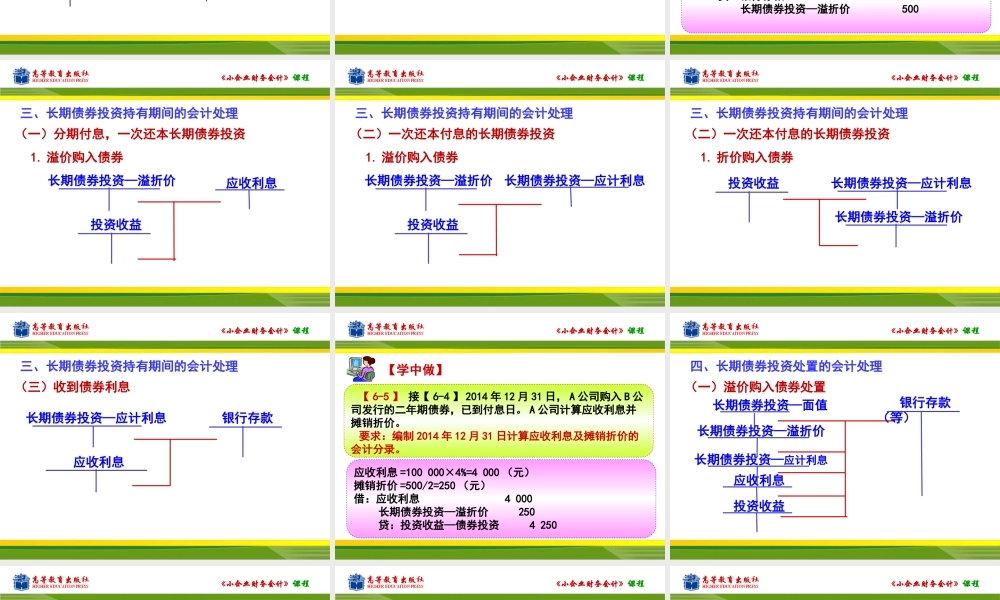Click the green gradient divider bar on center slide
Screen dimensions: 1000x600
pos(500,92)
